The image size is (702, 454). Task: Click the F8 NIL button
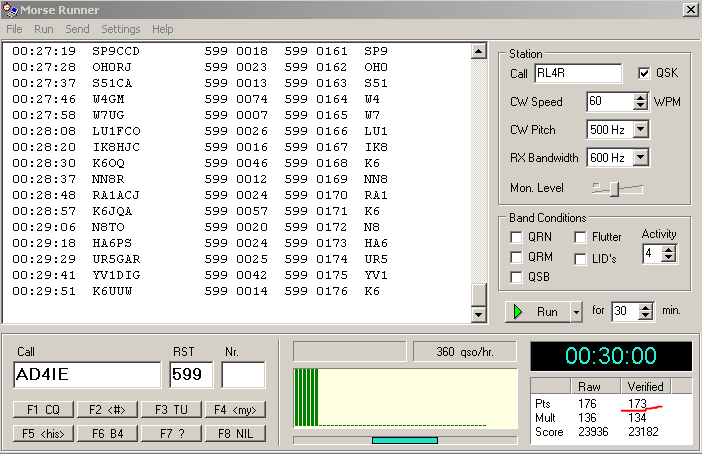click(235, 433)
